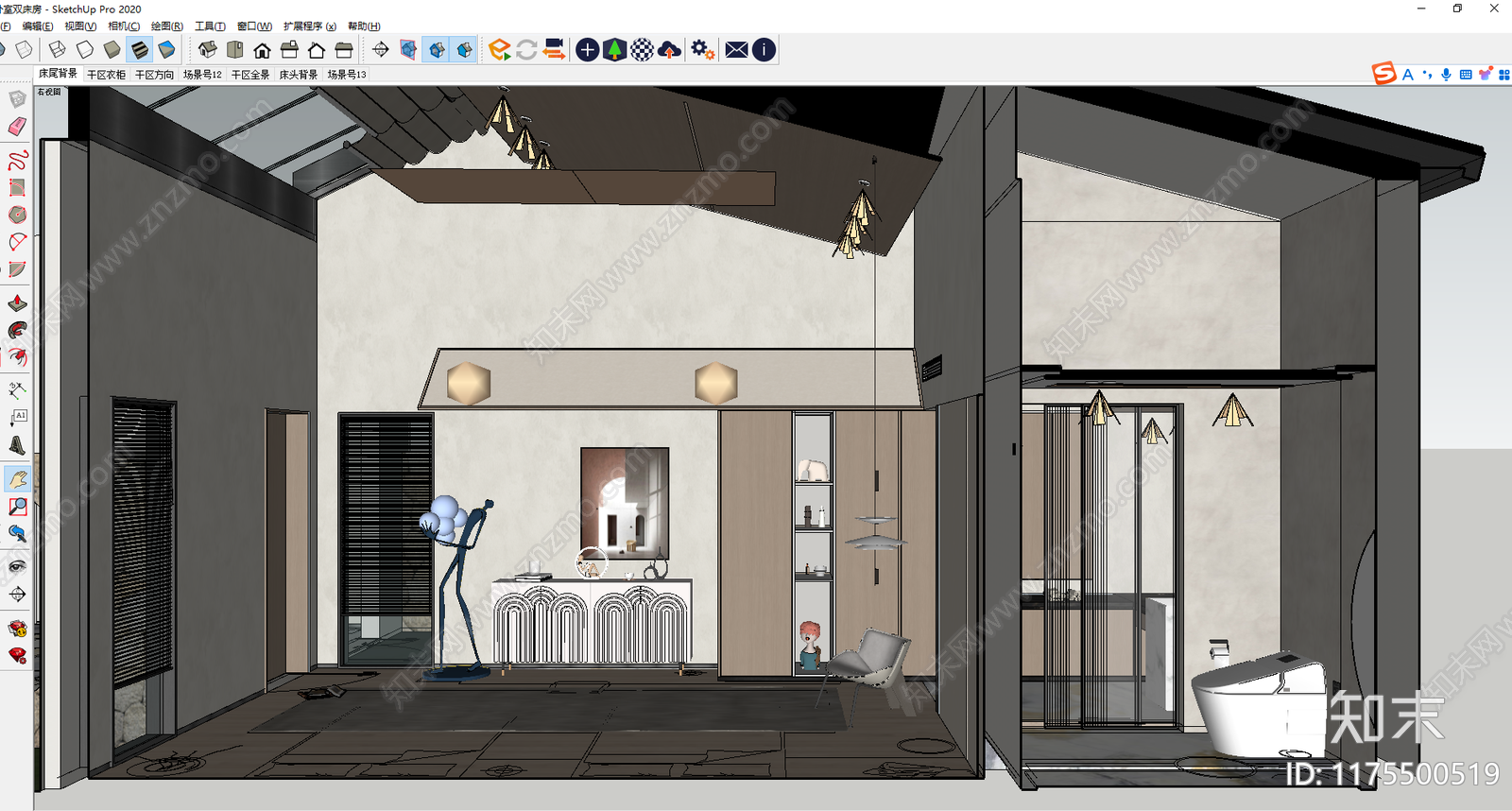This screenshot has height=811, width=1512.
Task: Select the Rectangle drawing tool
Action: [17, 187]
